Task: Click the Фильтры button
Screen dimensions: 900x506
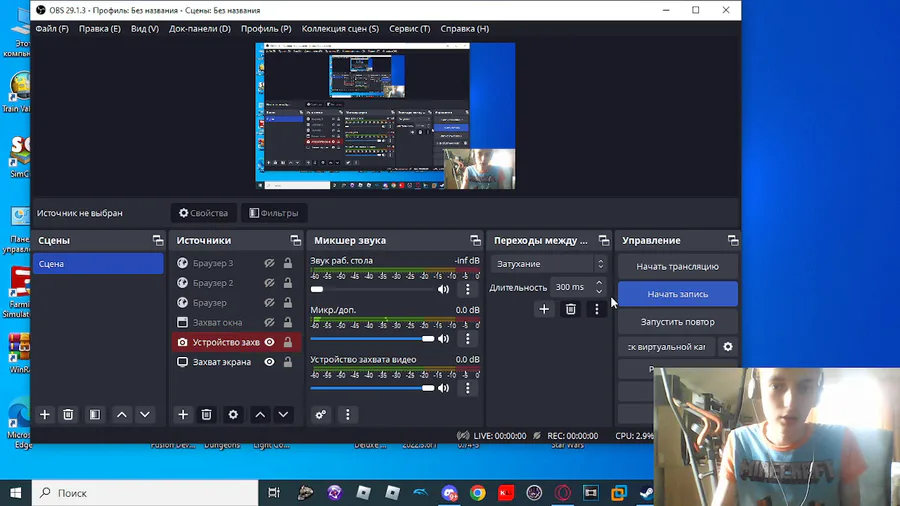Action: coord(274,213)
